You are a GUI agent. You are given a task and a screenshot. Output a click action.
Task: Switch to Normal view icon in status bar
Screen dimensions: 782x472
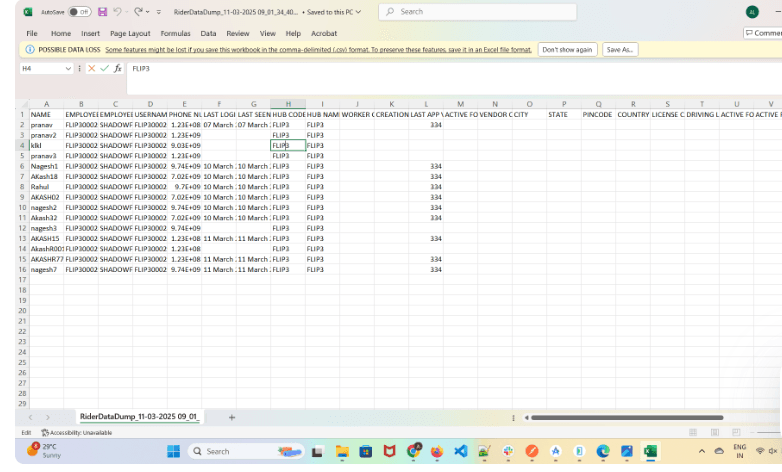coord(693,432)
